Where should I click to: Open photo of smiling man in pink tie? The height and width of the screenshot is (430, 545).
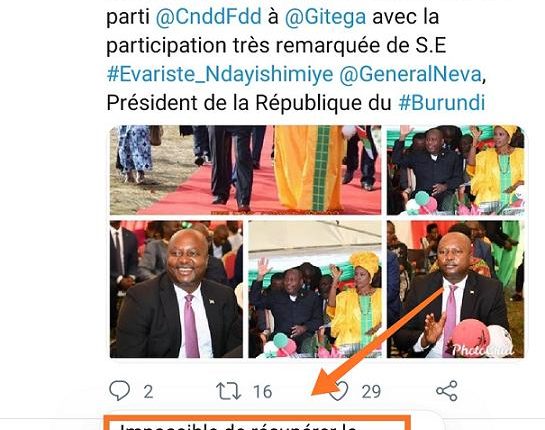176,289
